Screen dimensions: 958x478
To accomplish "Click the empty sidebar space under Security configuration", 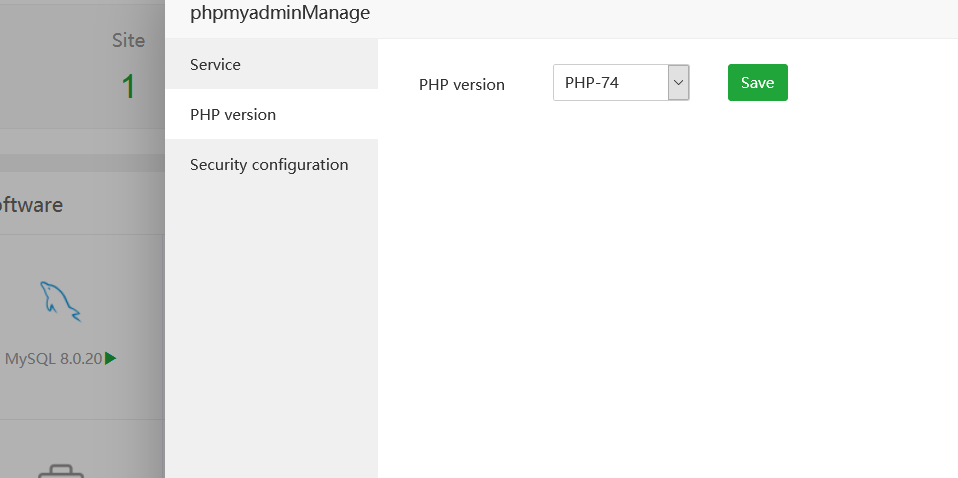I will click(x=270, y=320).
